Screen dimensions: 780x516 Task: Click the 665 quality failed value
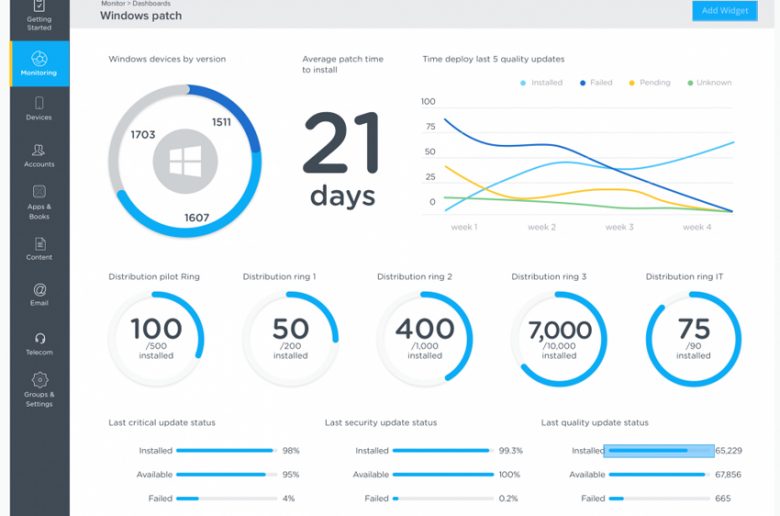pos(723,499)
